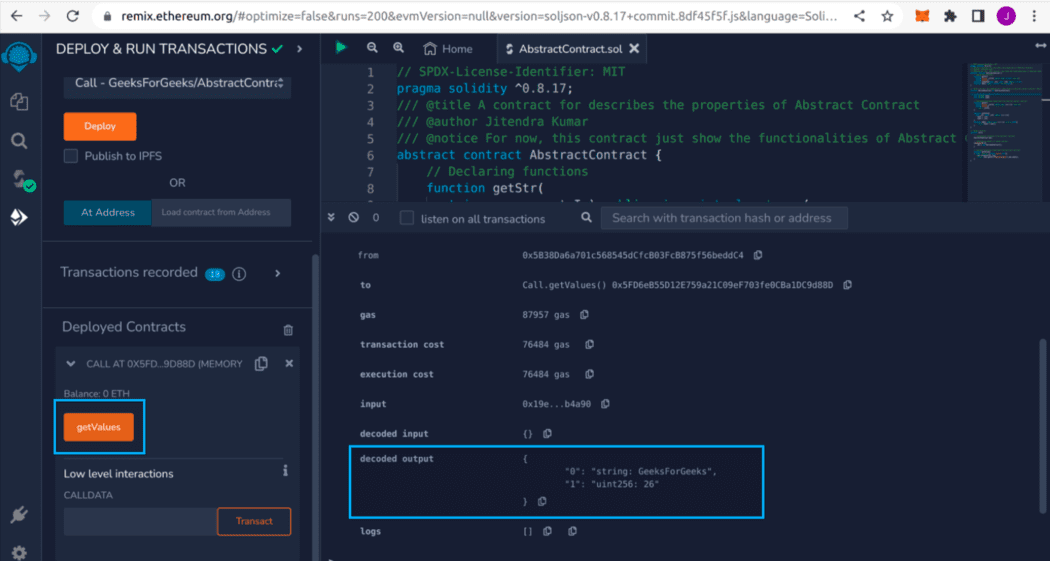Copy the deployed contract address
This screenshot has height=561, width=1050.
coord(261,364)
